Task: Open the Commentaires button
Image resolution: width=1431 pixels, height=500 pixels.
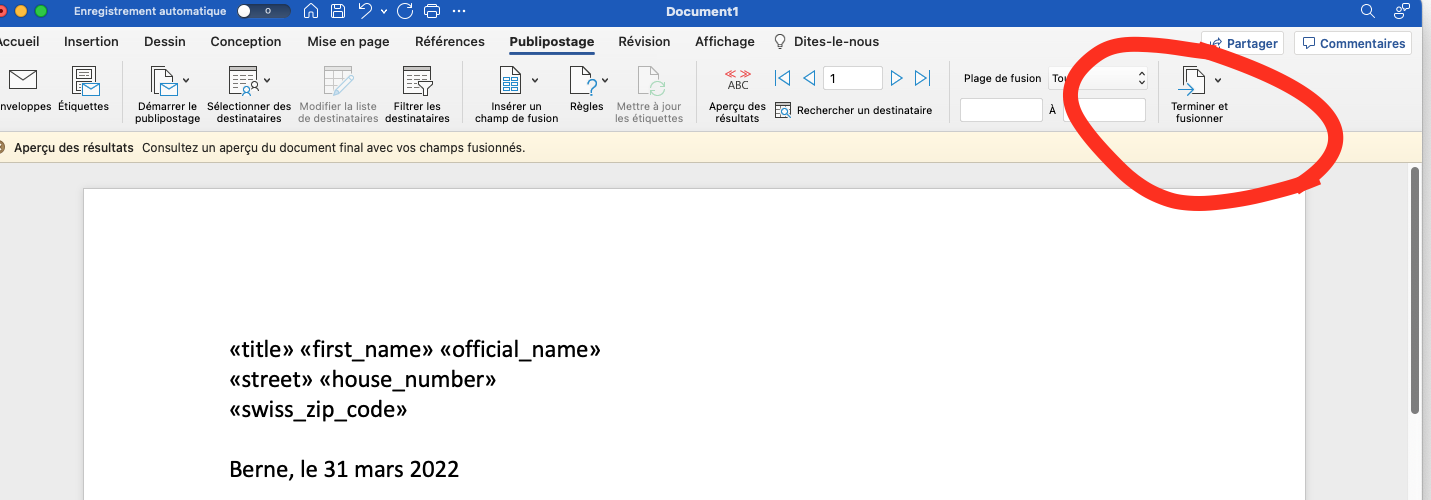Action: (1352, 43)
